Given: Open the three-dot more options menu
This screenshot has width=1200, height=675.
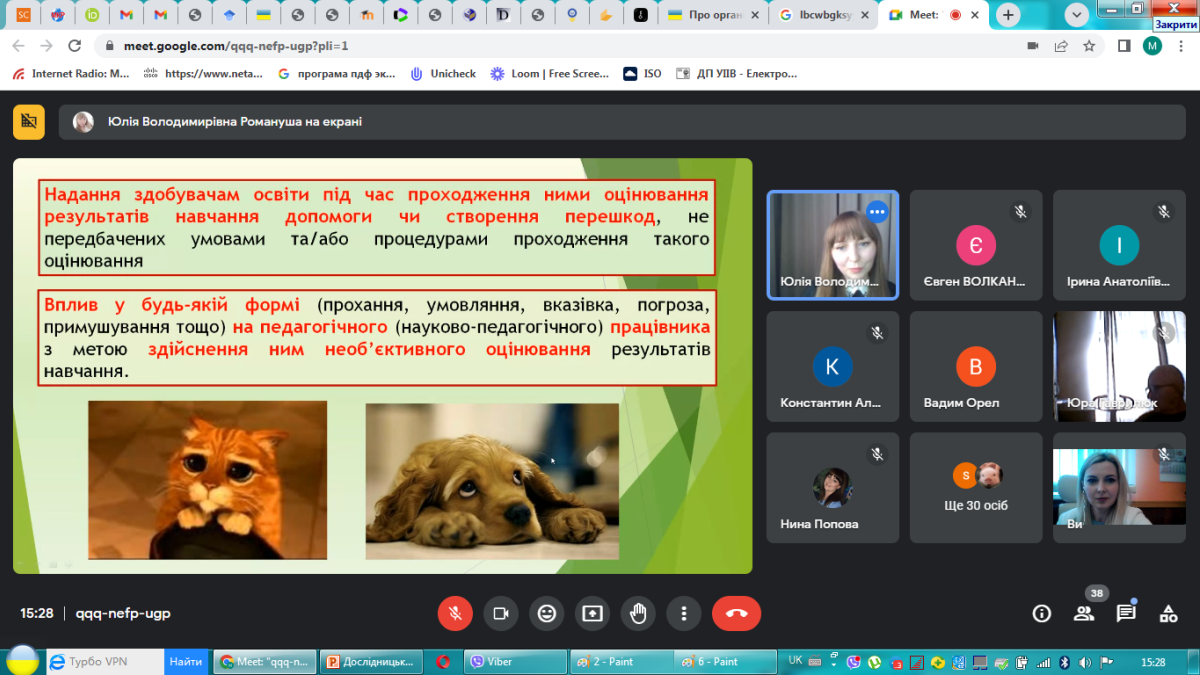Looking at the screenshot, I should coord(684,613).
